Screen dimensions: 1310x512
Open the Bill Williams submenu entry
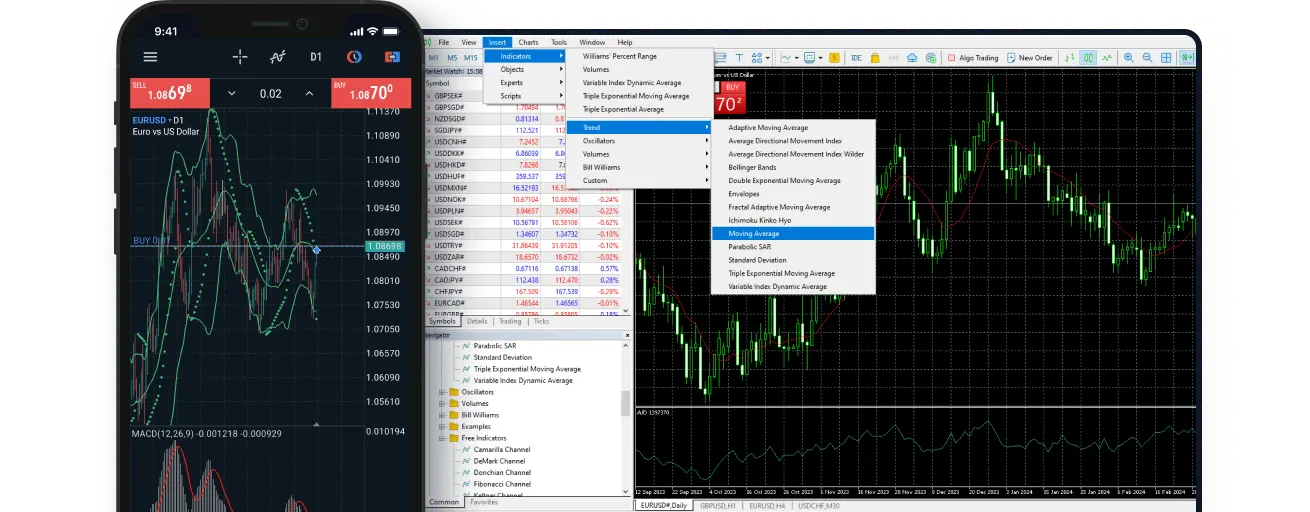[x=640, y=167]
